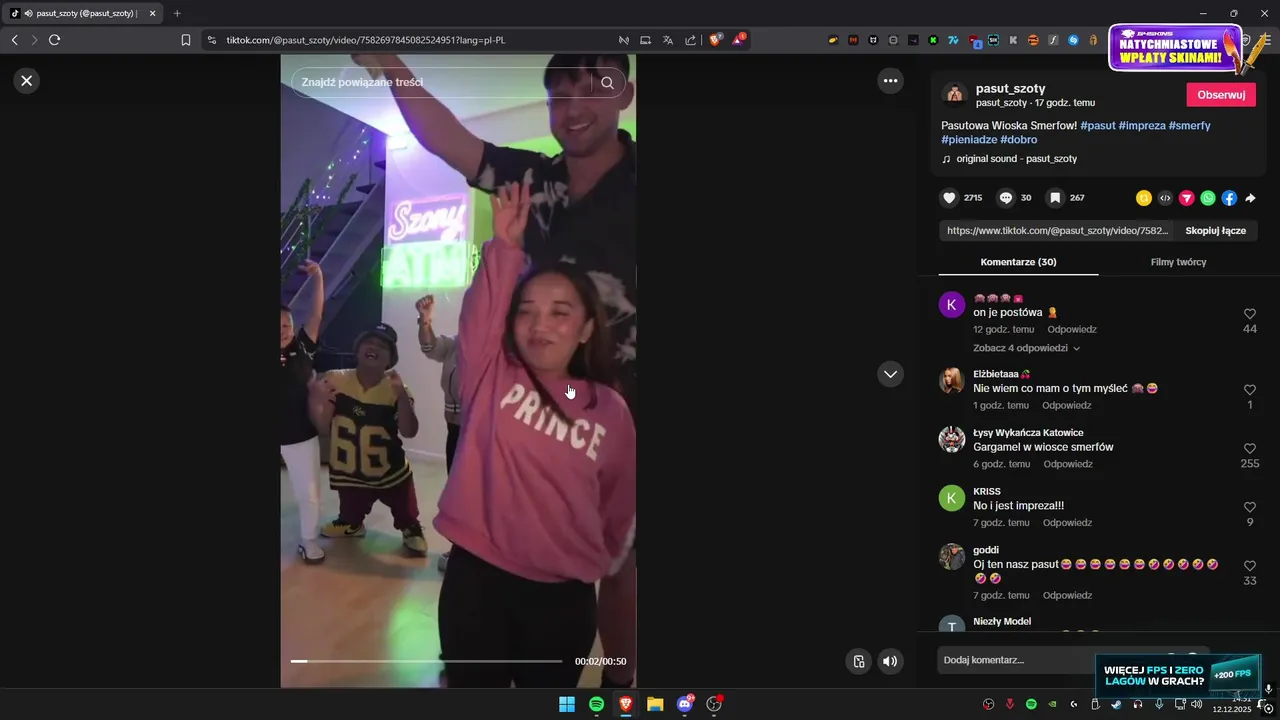
Task: Reply to Elżbietaaa's comment via Odpowiedz
Action: point(1066,405)
